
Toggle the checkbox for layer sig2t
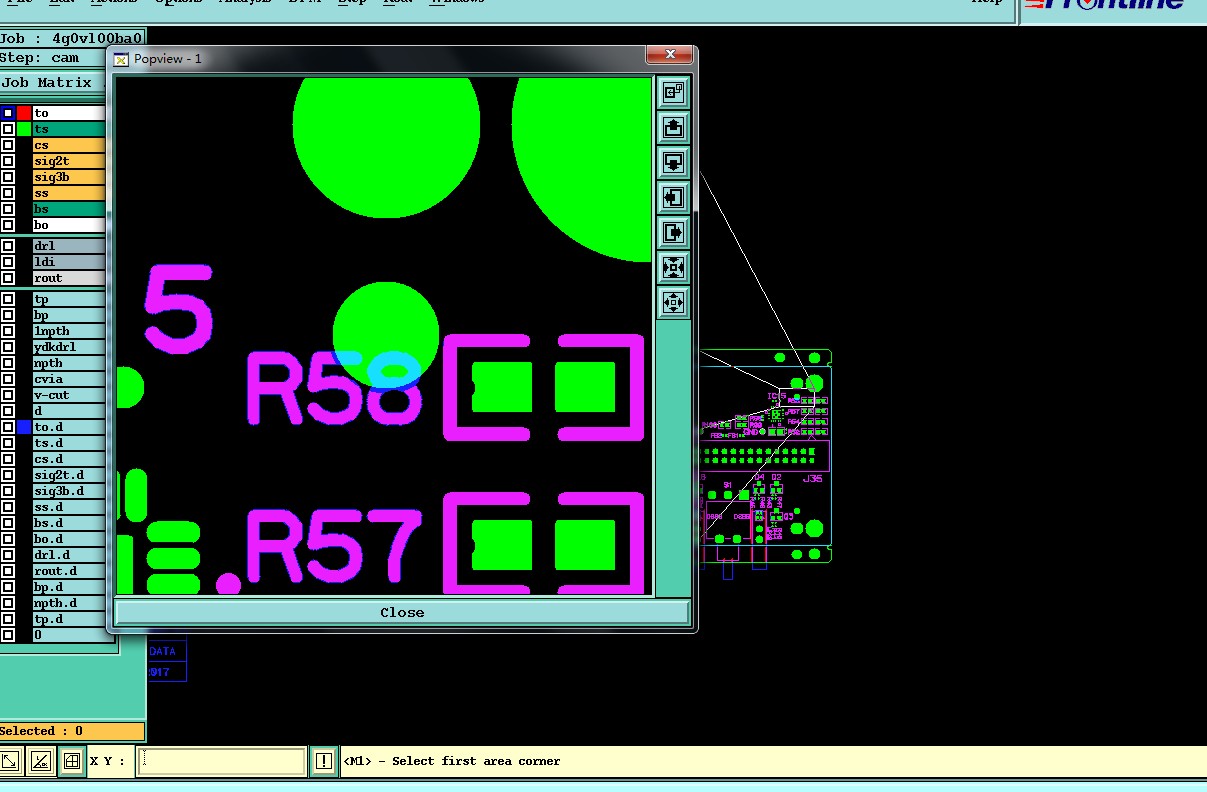[x=8, y=161]
